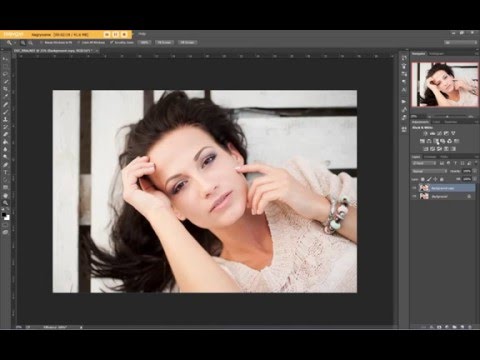
Task: Add a Levels adjustment
Action: [x=432, y=133]
